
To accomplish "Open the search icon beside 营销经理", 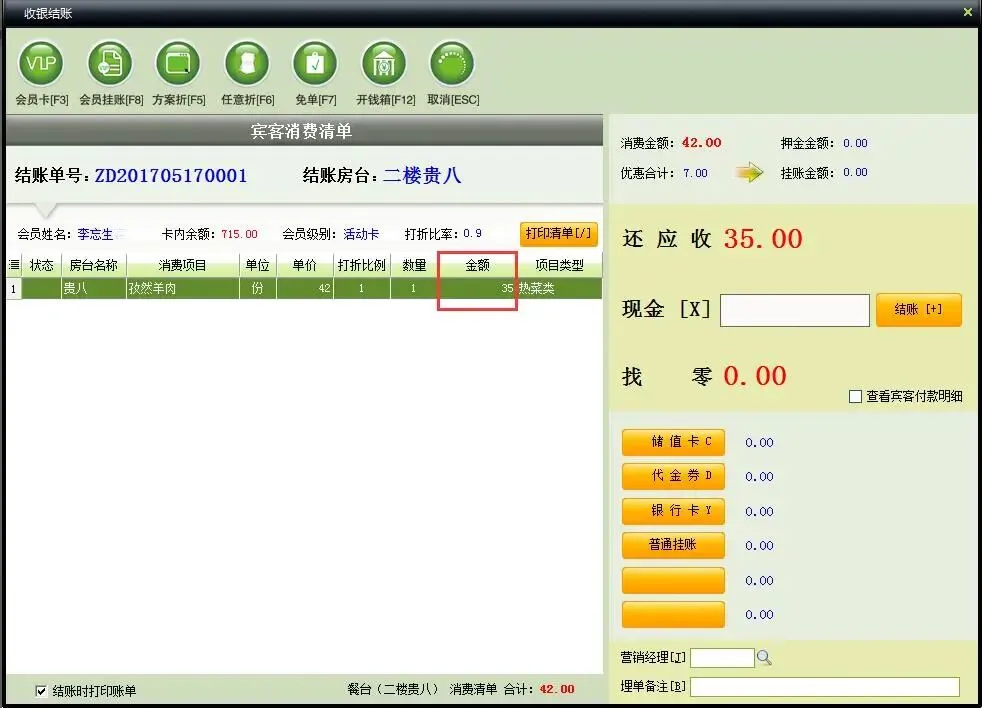I will coord(764,657).
